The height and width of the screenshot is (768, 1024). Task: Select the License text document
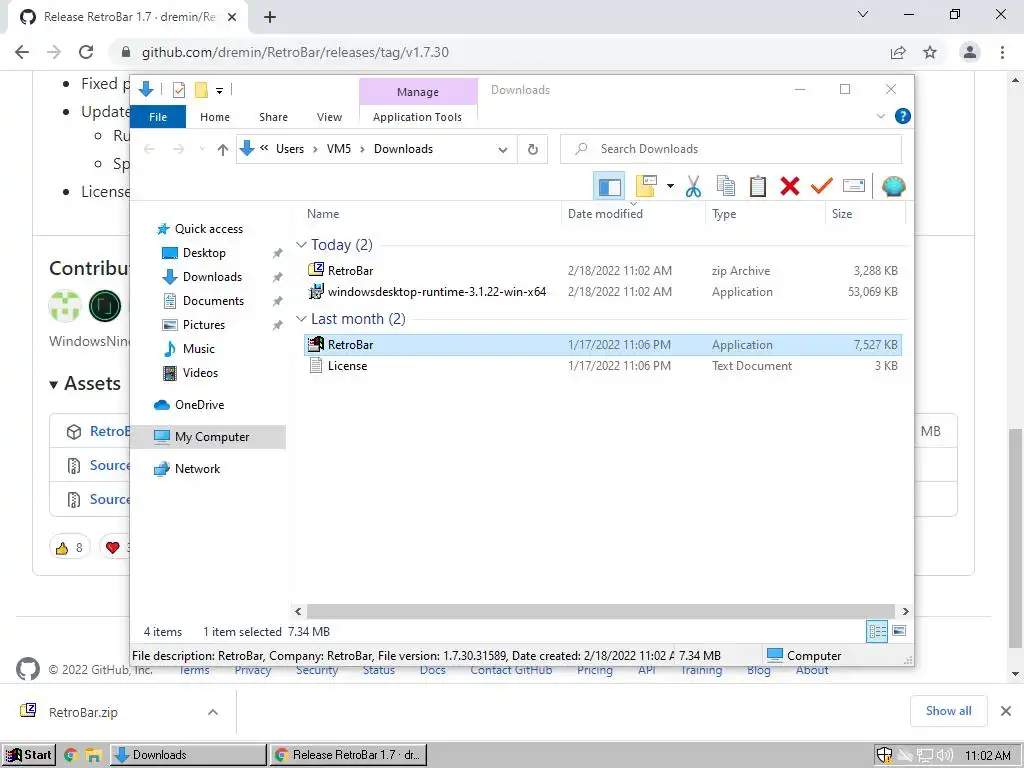pos(602,366)
